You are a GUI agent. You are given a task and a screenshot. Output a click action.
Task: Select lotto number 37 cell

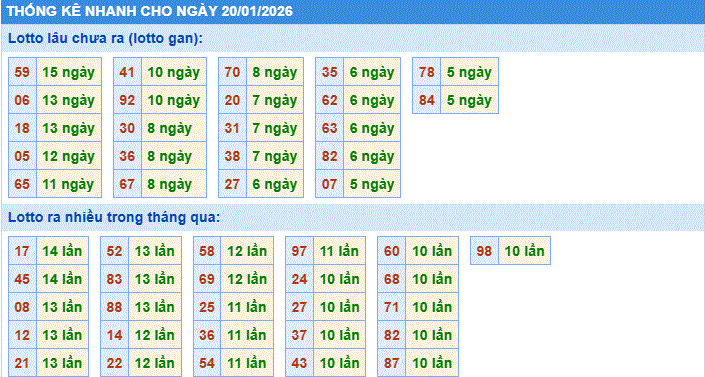click(299, 335)
